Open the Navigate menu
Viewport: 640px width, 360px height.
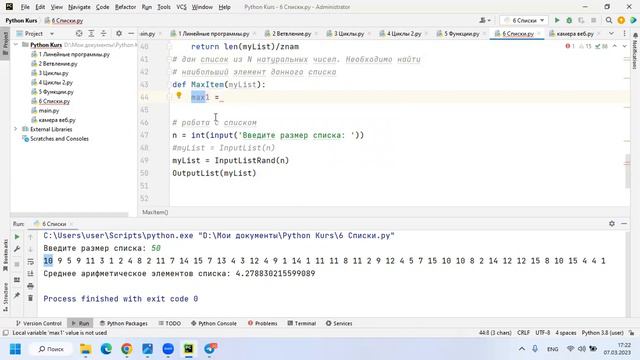pyautogui.click(x=79, y=7)
